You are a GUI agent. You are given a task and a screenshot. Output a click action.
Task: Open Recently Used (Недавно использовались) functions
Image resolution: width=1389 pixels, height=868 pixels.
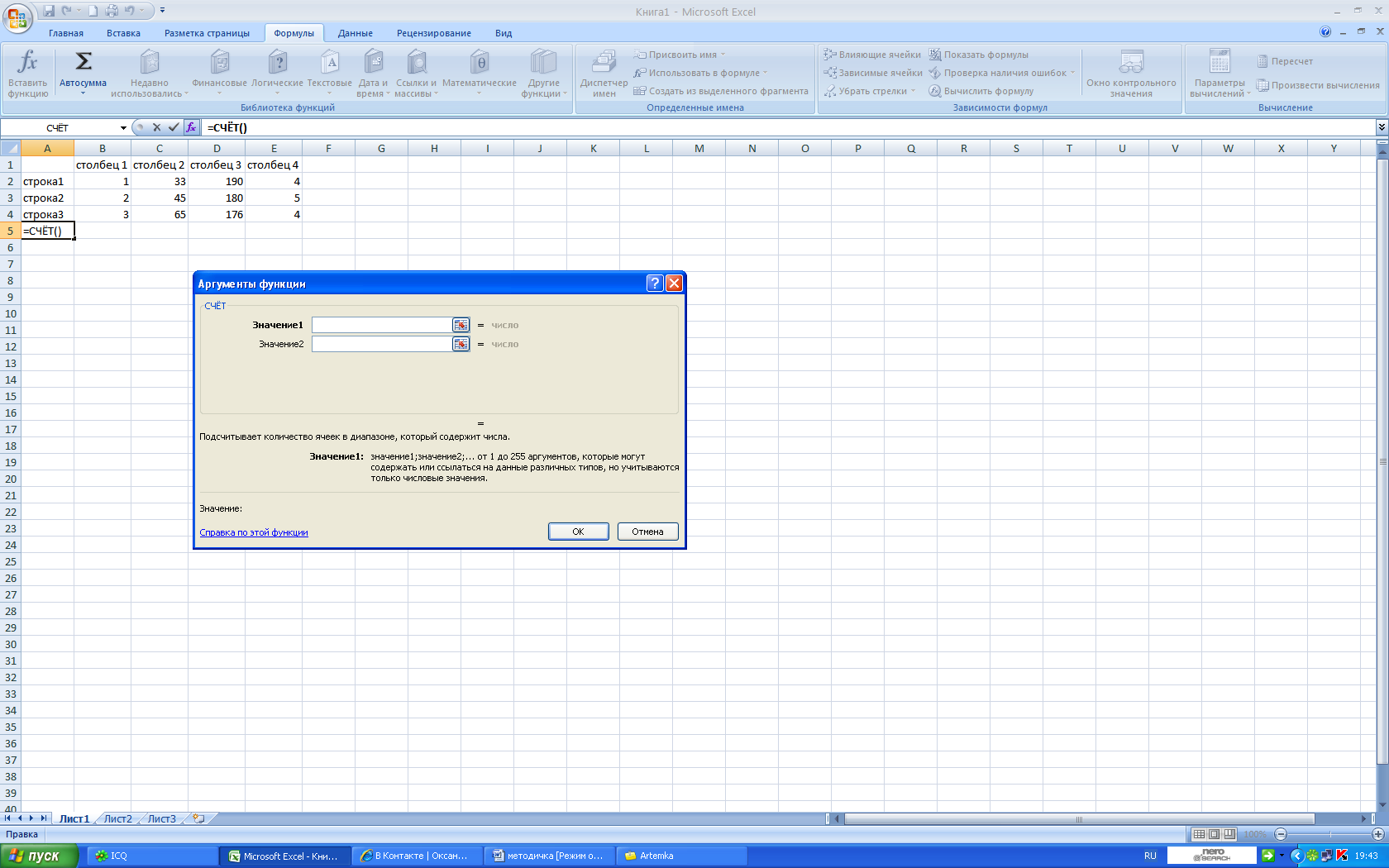(x=149, y=73)
